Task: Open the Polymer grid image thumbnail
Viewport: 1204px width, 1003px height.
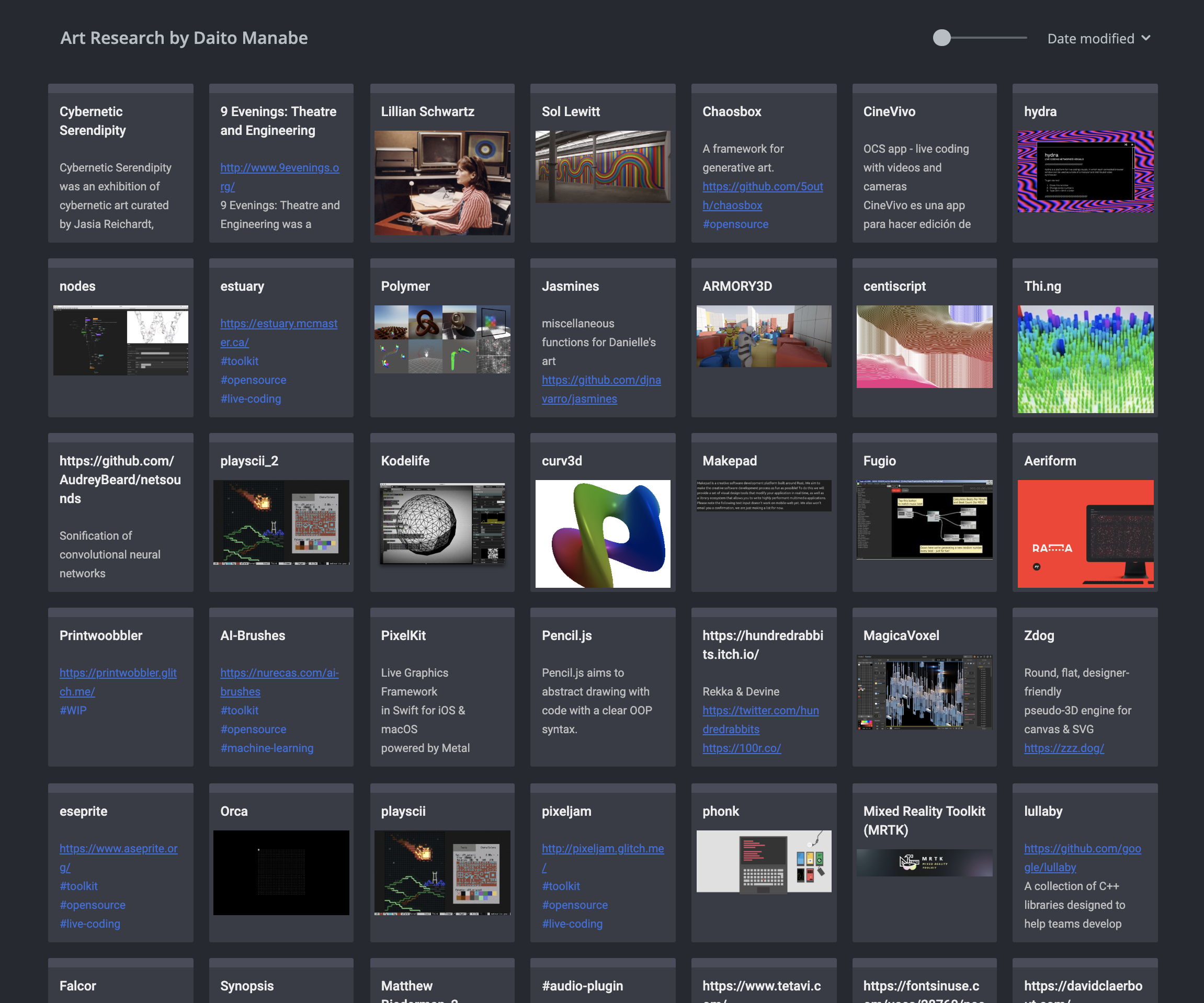Action: tap(442, 339)
